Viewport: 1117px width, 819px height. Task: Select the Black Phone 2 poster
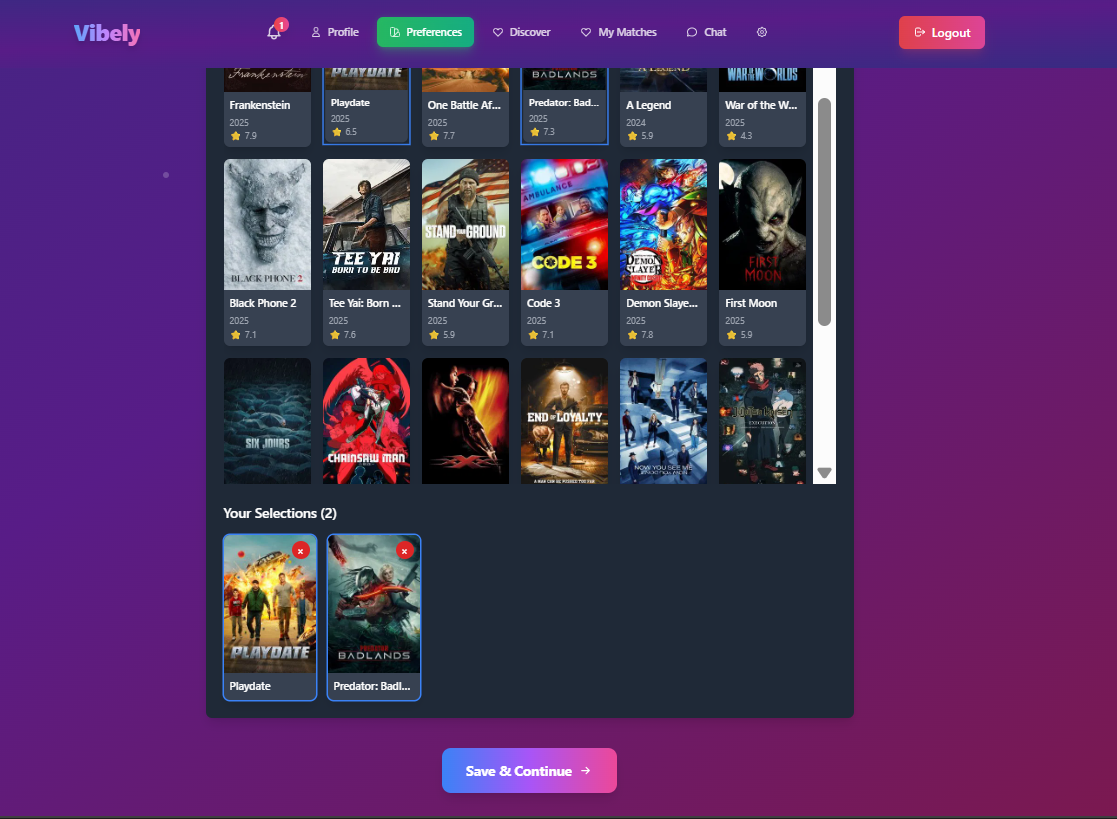(x=267, y=224)
